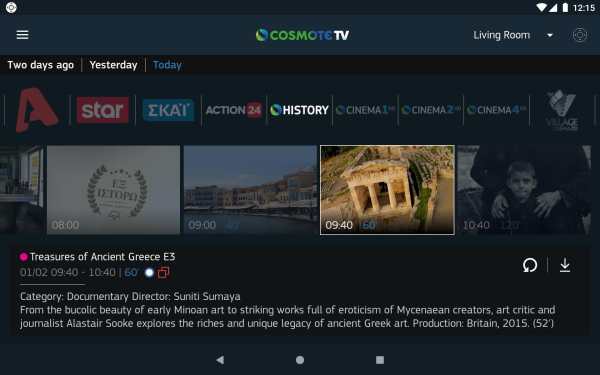The image size is (600, 375).
Task: Open the 09:00 harbour programme thumbnail
Action: tap(250, 190)
